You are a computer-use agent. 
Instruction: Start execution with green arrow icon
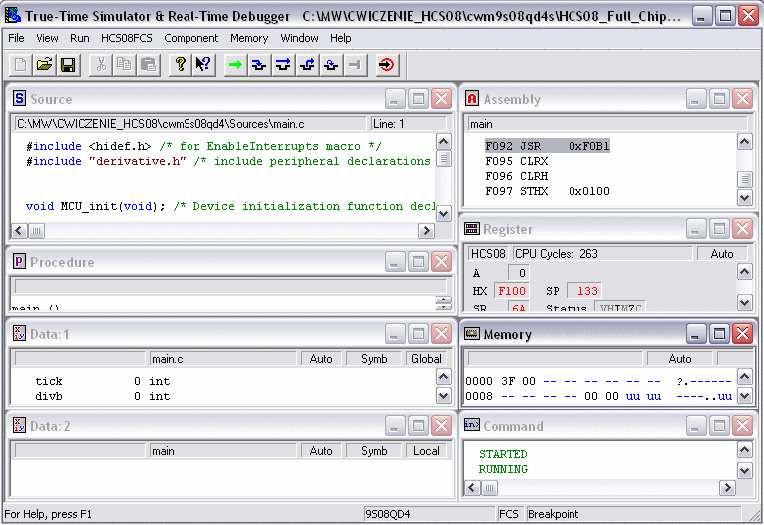point(235,64)
